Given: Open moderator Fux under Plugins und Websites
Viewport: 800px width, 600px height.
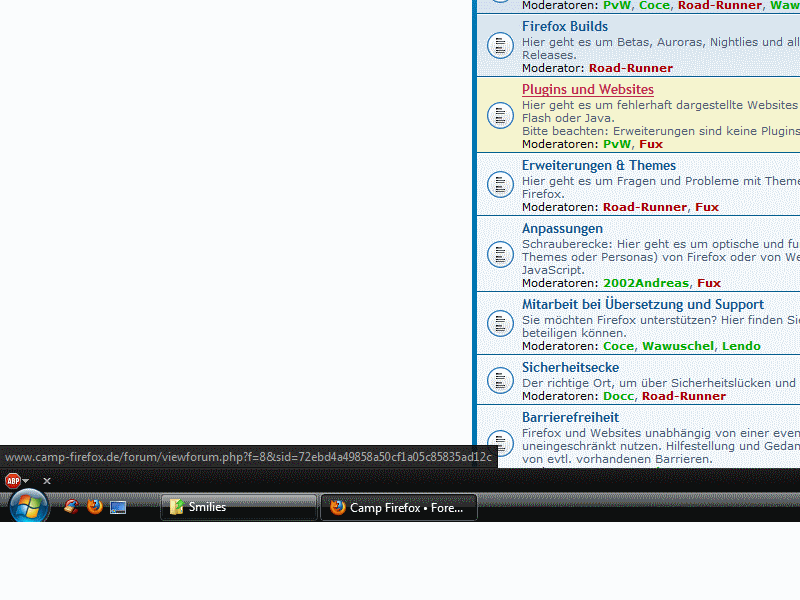Looking at the screenshot, I should point(651,144).
